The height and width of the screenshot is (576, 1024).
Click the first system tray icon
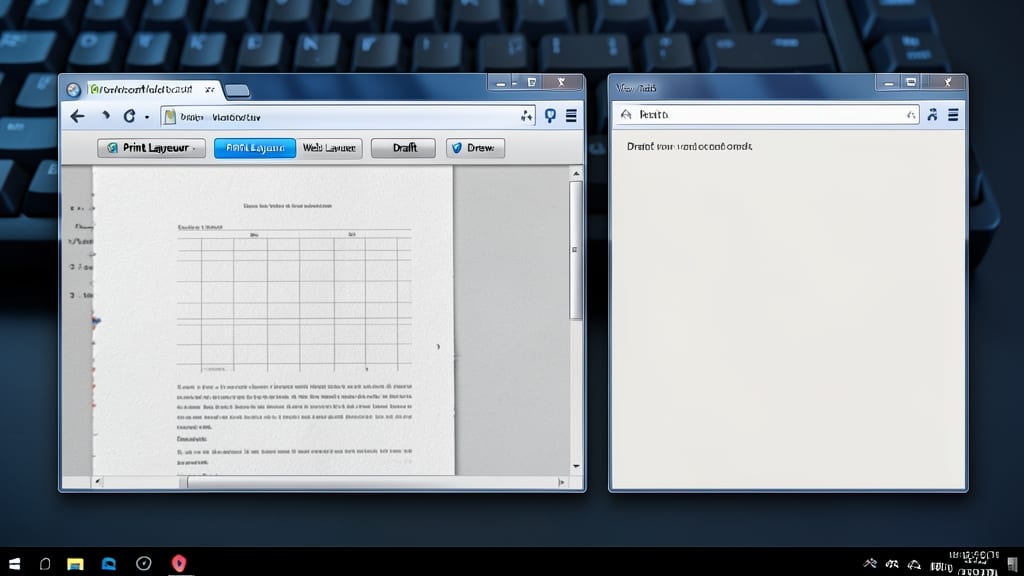pyautogui.click(x=870, y=564)
